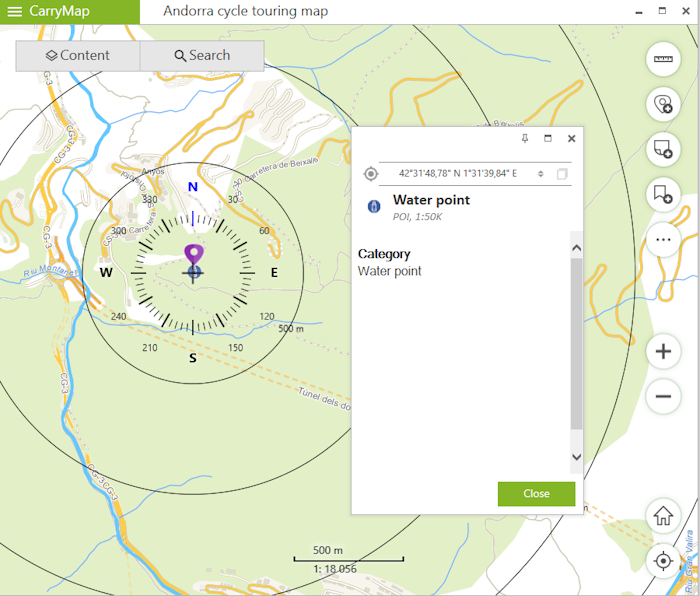Close info panel with the X icon
The image size is (700, 596).
coord(572,139)
